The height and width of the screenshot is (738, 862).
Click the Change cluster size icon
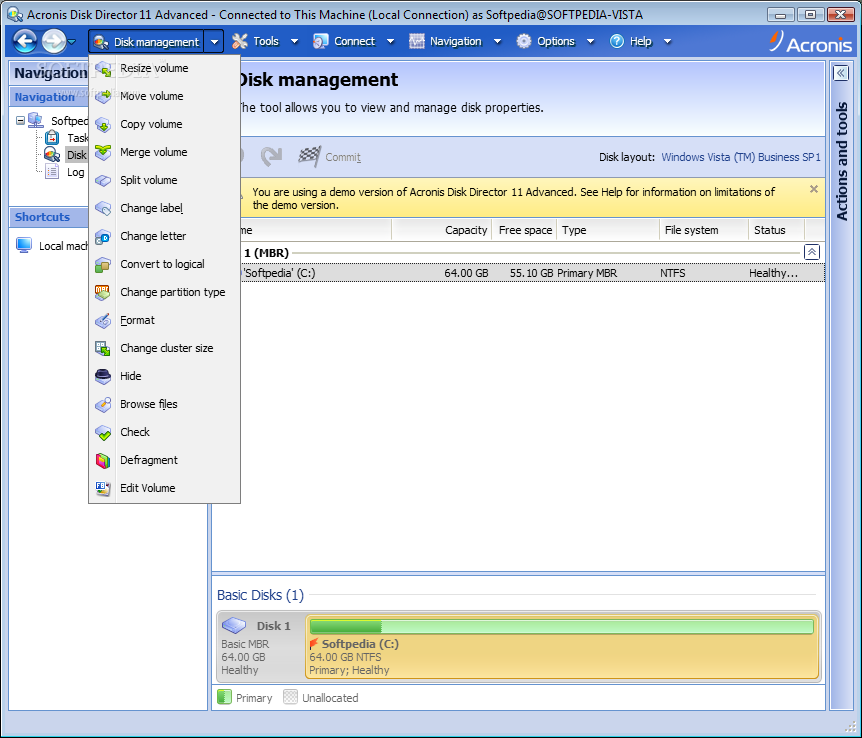point(103,348)
